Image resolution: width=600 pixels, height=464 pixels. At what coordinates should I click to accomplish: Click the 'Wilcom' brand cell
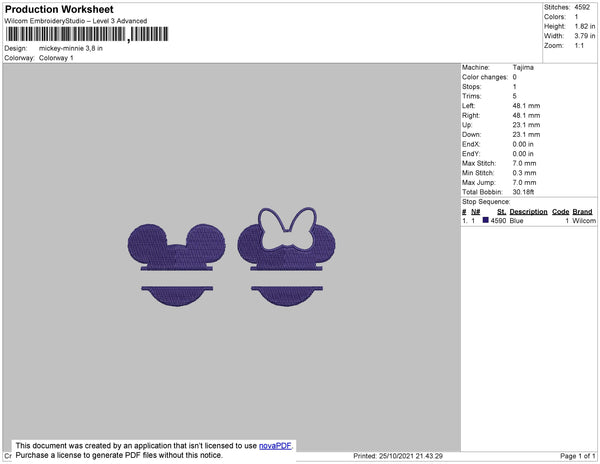(x=584, y=221)
